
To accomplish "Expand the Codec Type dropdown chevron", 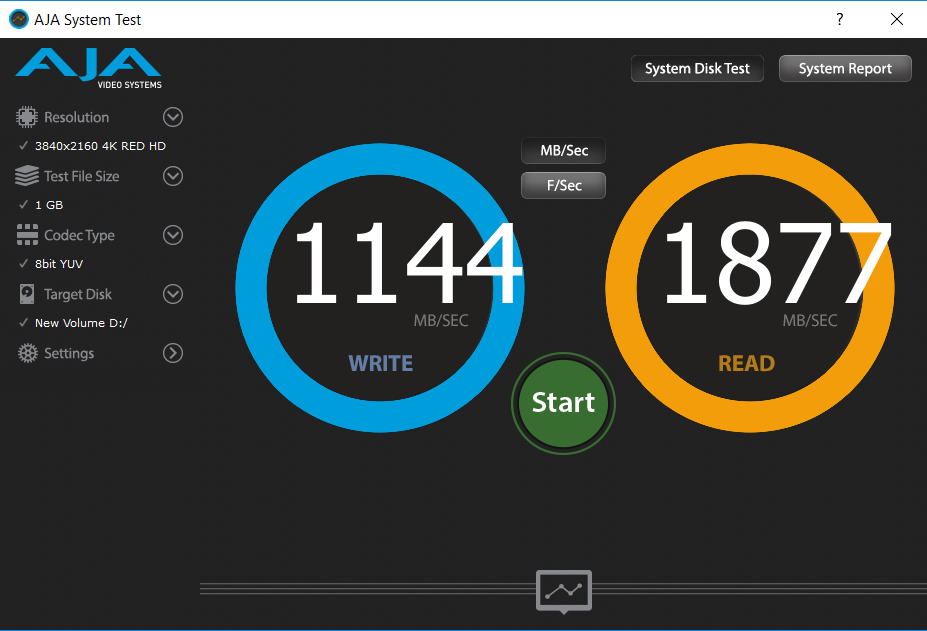I will 173,235.
